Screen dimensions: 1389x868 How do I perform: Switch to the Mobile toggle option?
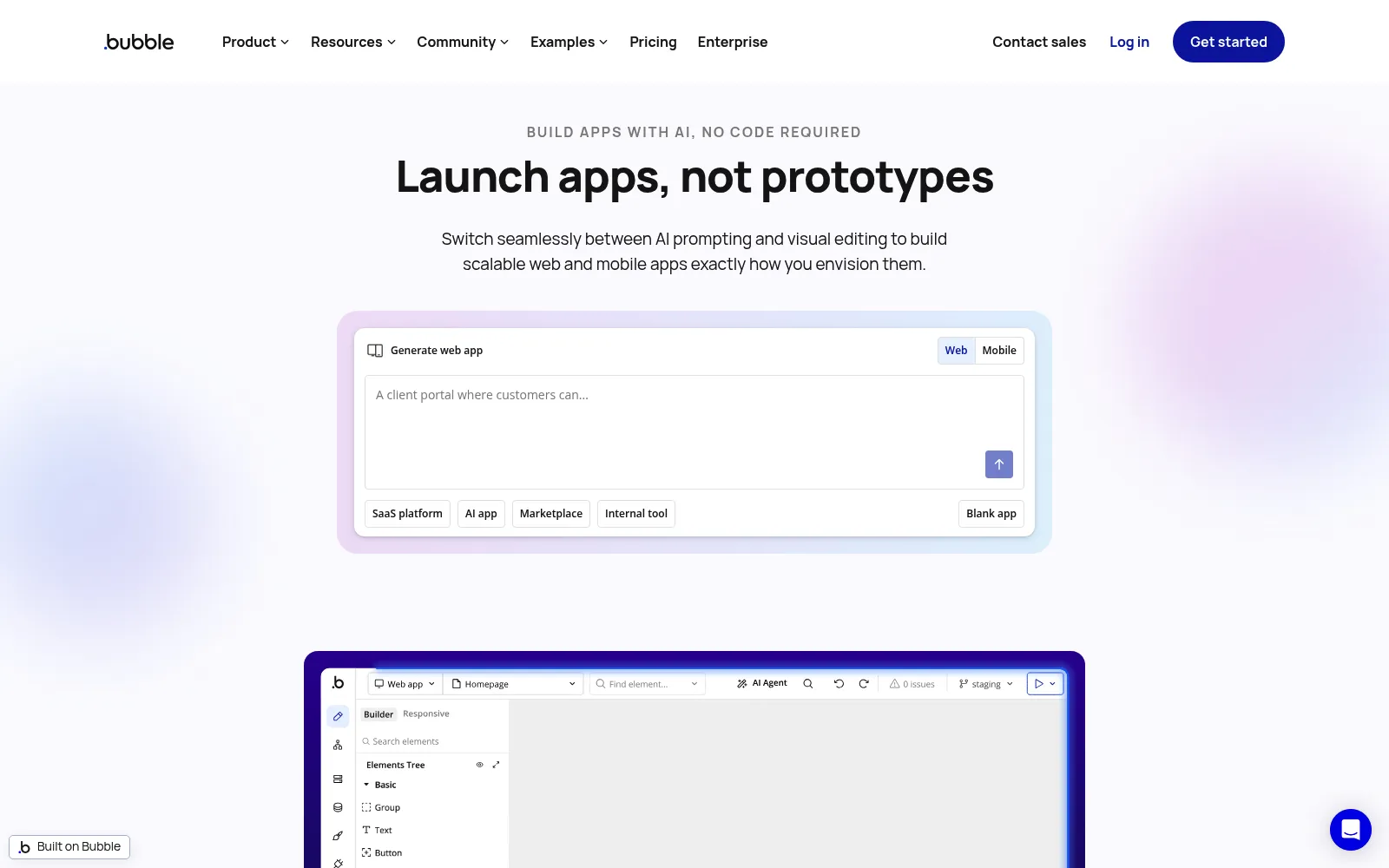pos(999,351)
